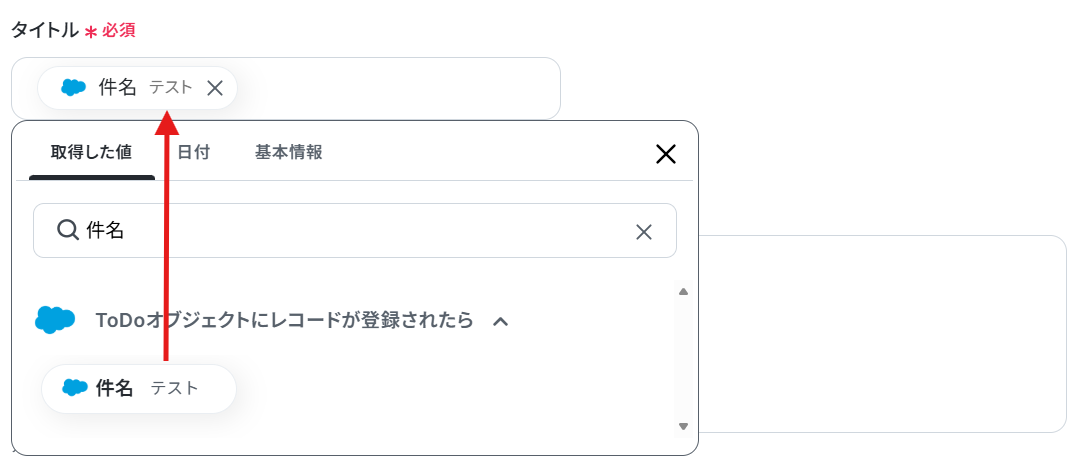Click the Salesforce icon on the result chip
Viewport: 1082px width, 461px height.
[x=75, y=388]
